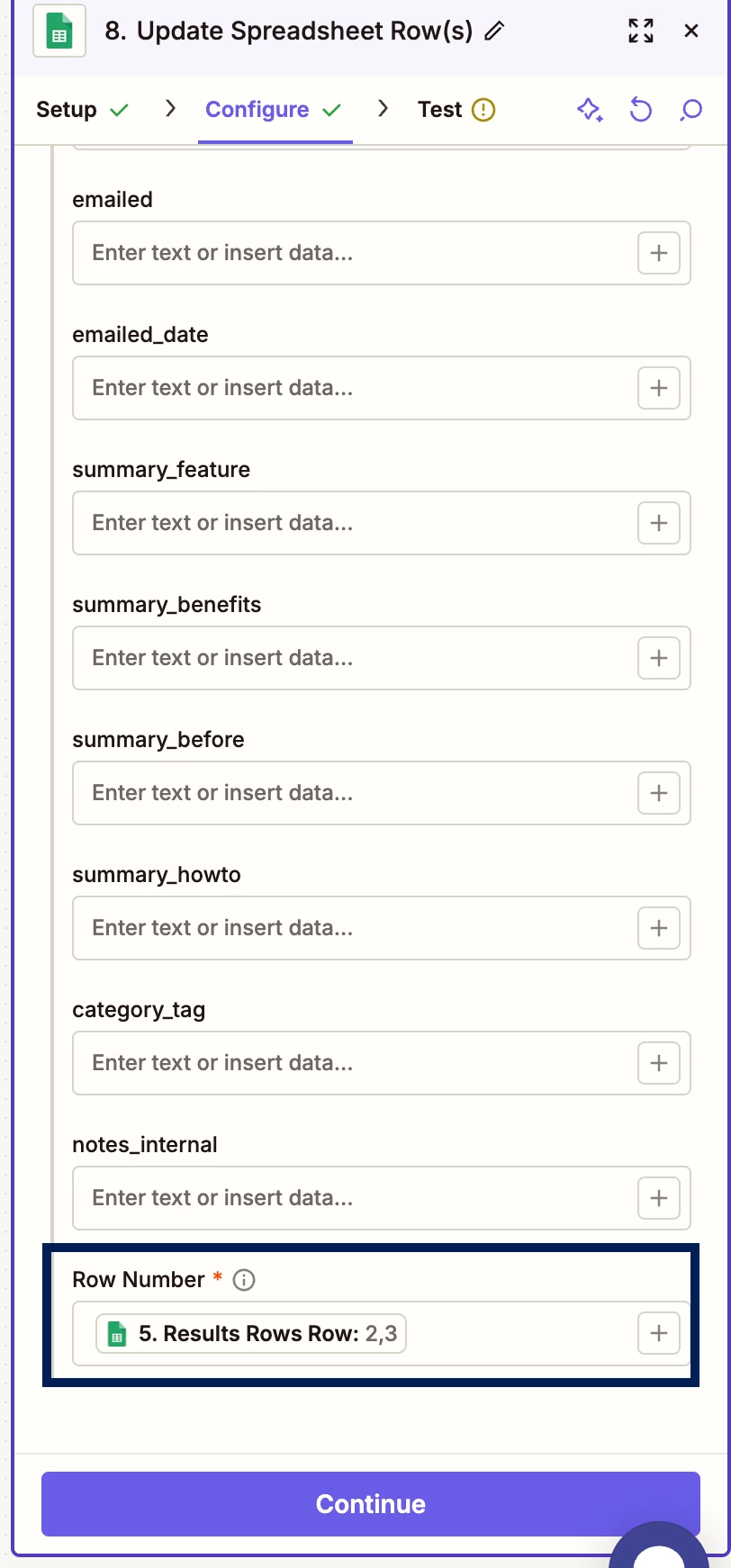Click the Row Number info icon

tap(244, 1280)
